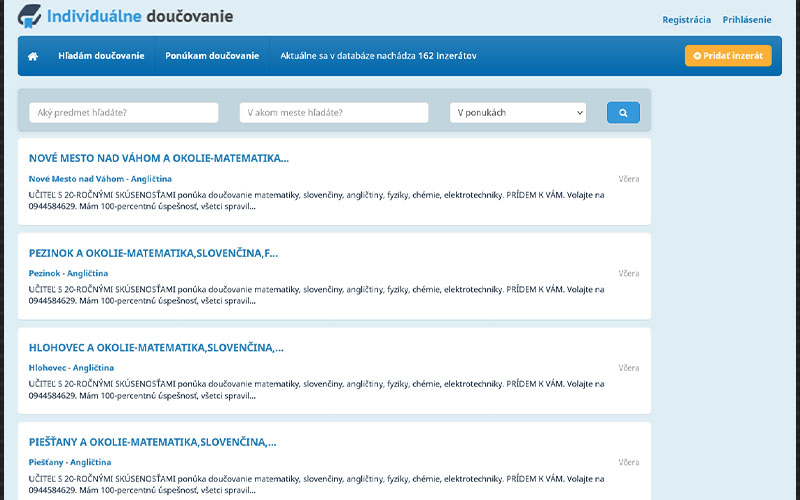This screenshot has height=500, width=800.
Task: Click the 'Pridať inzerát' button
Action: [x=728, y=56]
